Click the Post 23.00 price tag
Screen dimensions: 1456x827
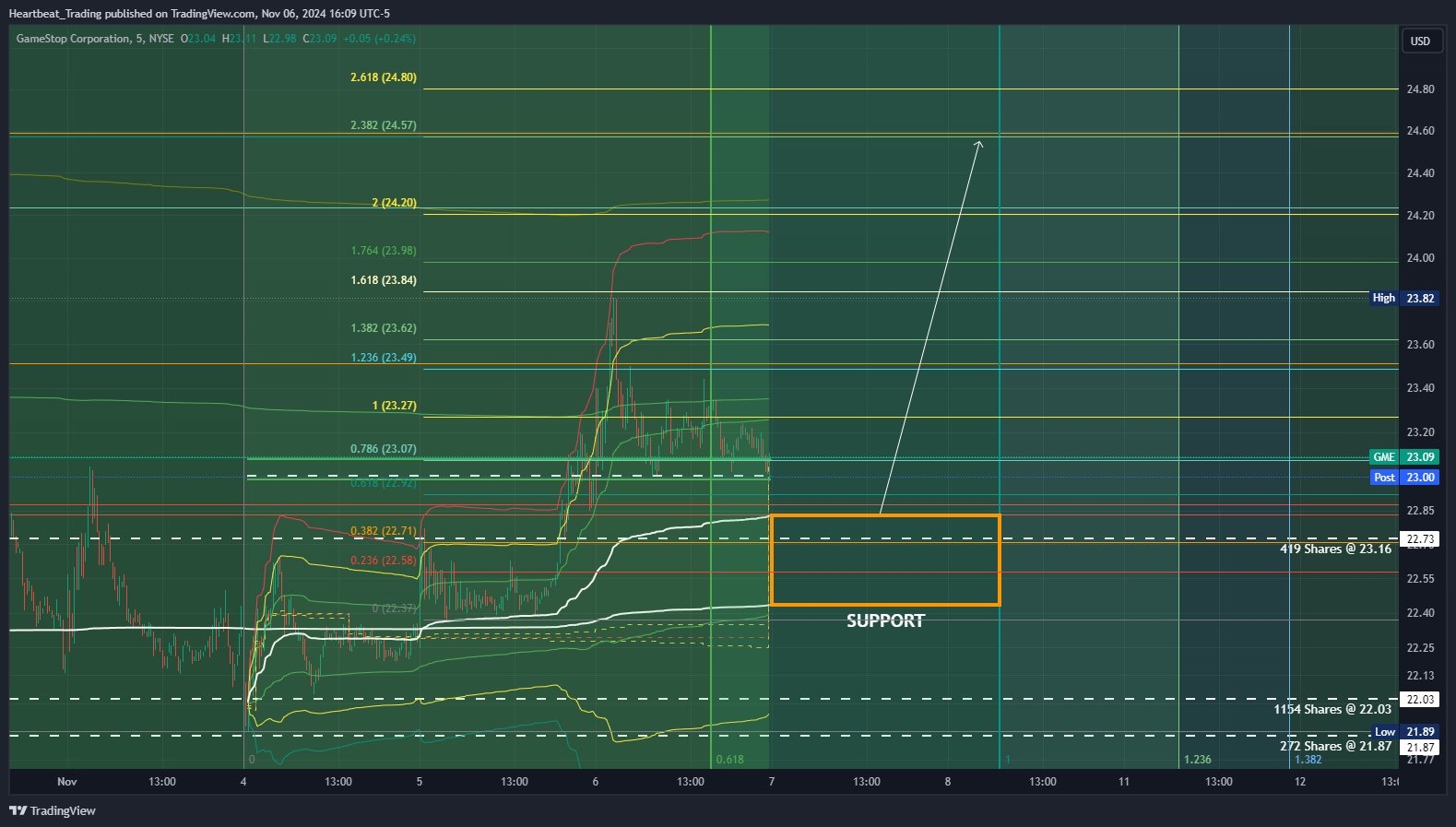click(x=1403, y=478)
